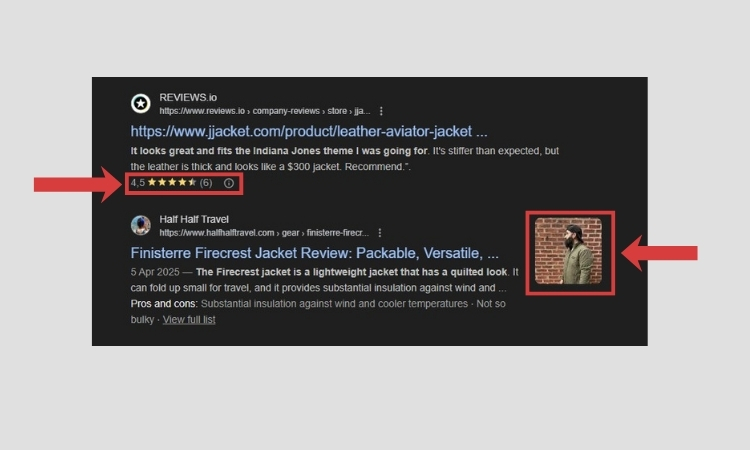Image resolution: width=750 pixels, height=450 pixels.
Task: Open three-dot menu beside reviews.io URL
Action: (381, 111)
